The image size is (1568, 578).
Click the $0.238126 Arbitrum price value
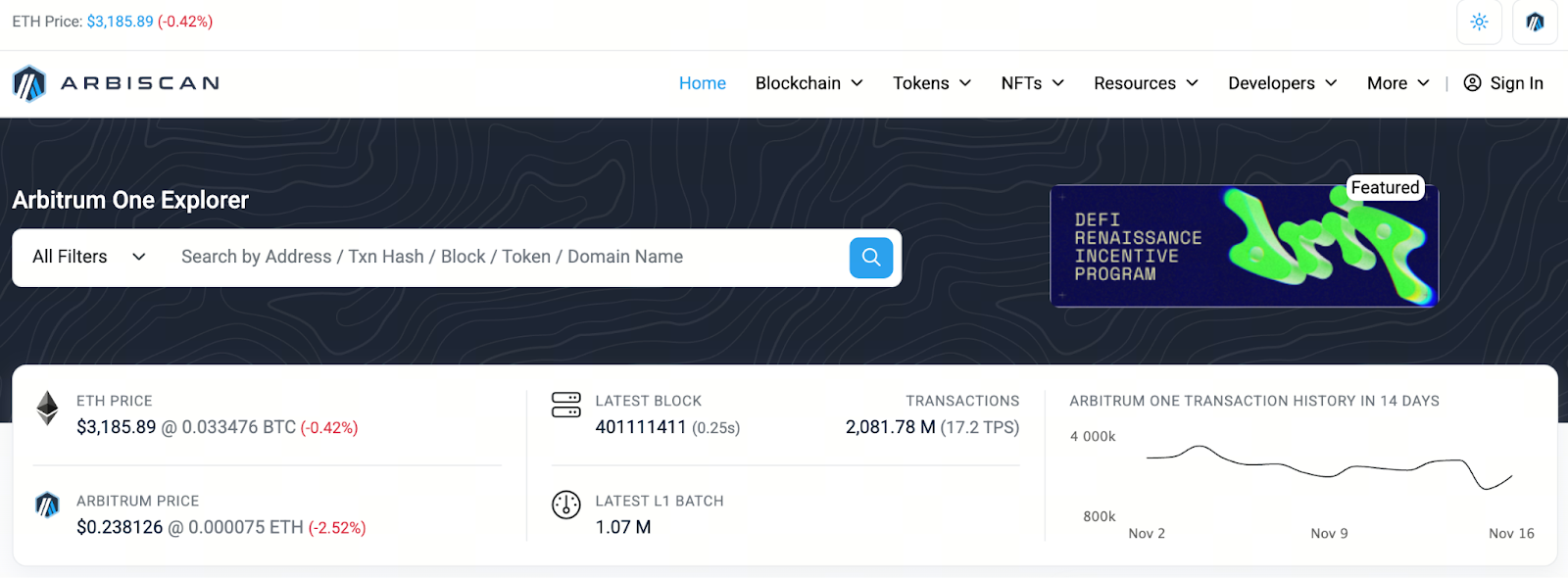coord(120,527)
